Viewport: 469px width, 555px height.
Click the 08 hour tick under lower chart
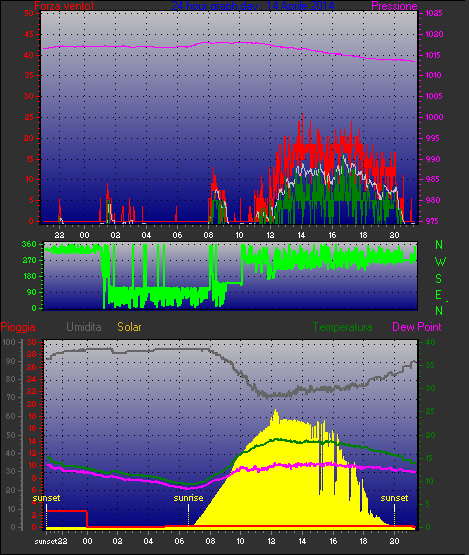[x=210, y=541]
